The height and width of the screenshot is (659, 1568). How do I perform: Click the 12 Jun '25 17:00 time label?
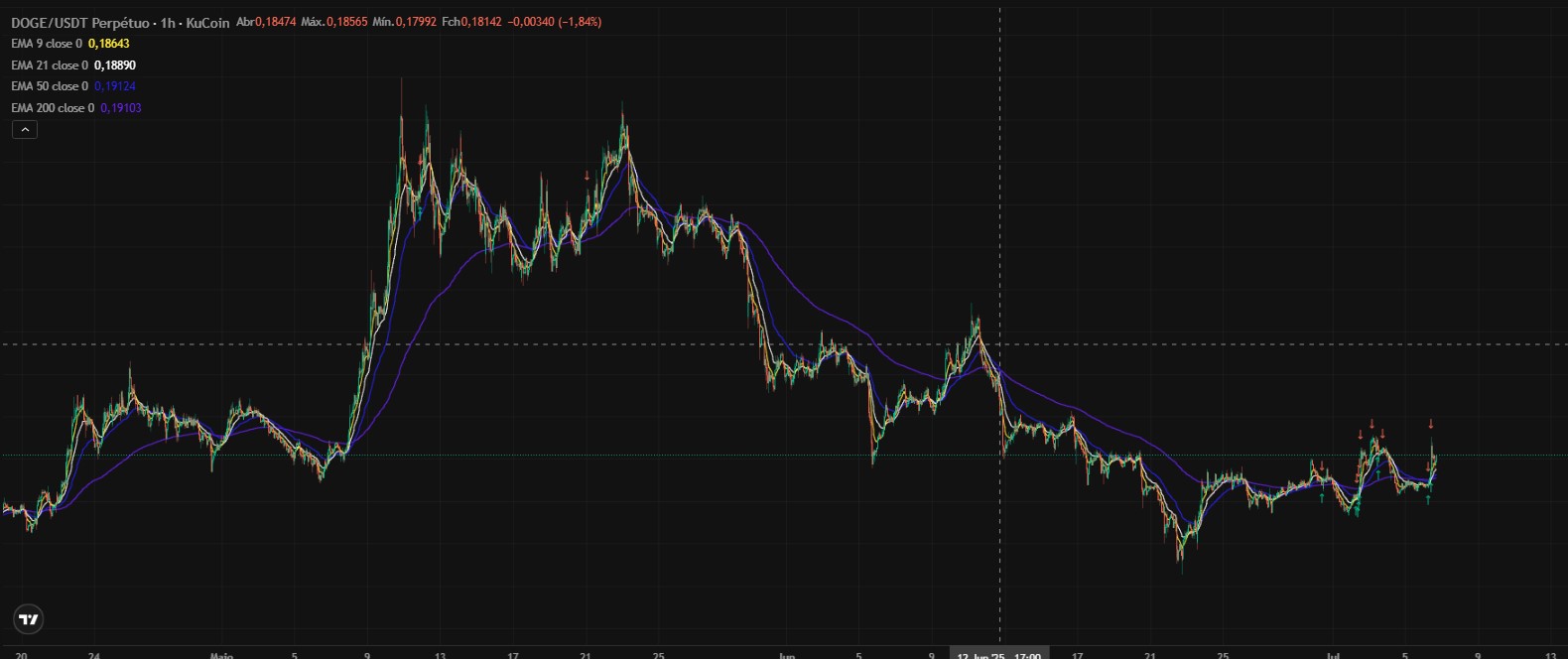click(999, 653)
